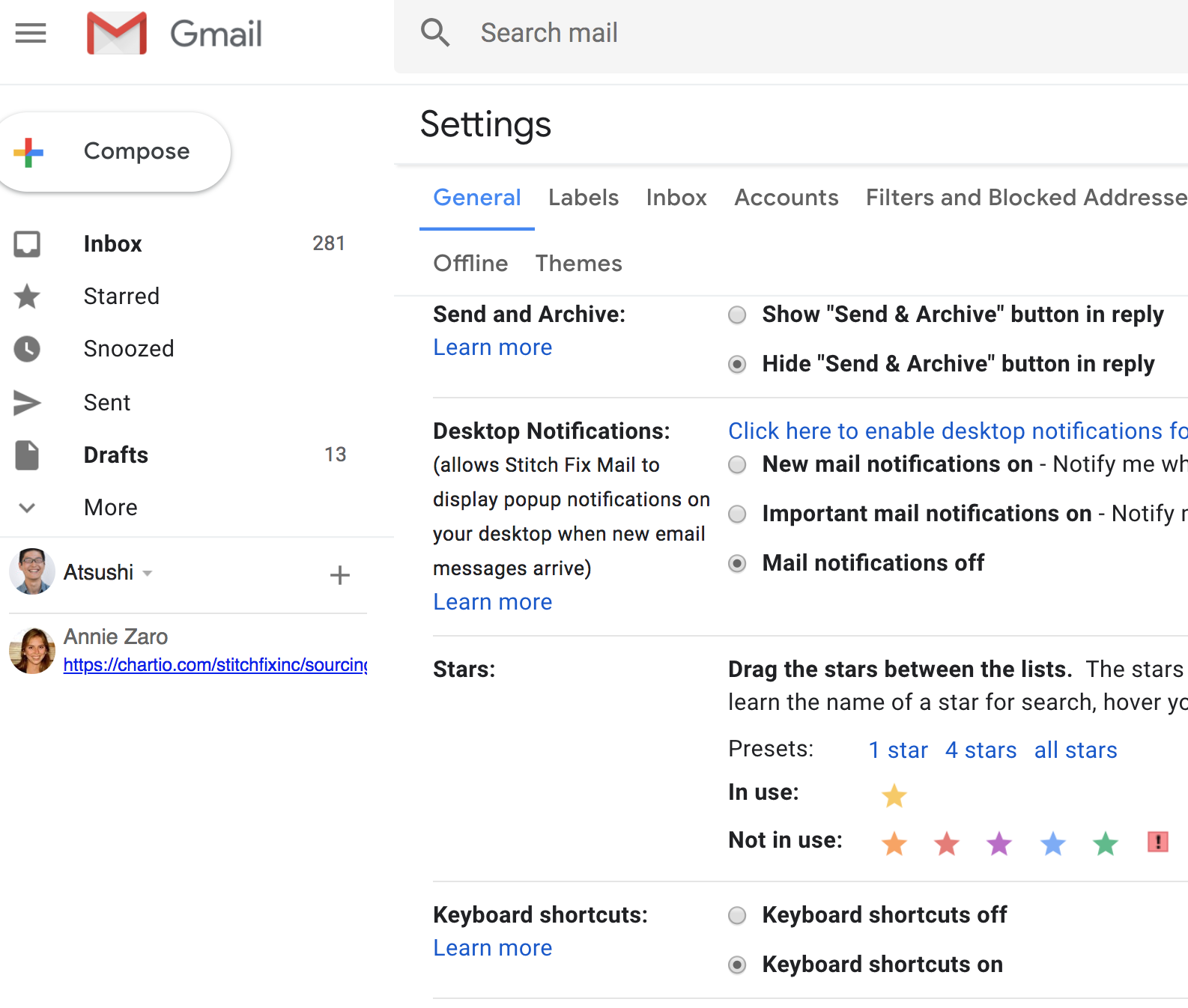Image resolution: width=1188 pixels, height=1008 pixels.
Task: Click the Inbox unread count 281
Action: click(329, 243)
